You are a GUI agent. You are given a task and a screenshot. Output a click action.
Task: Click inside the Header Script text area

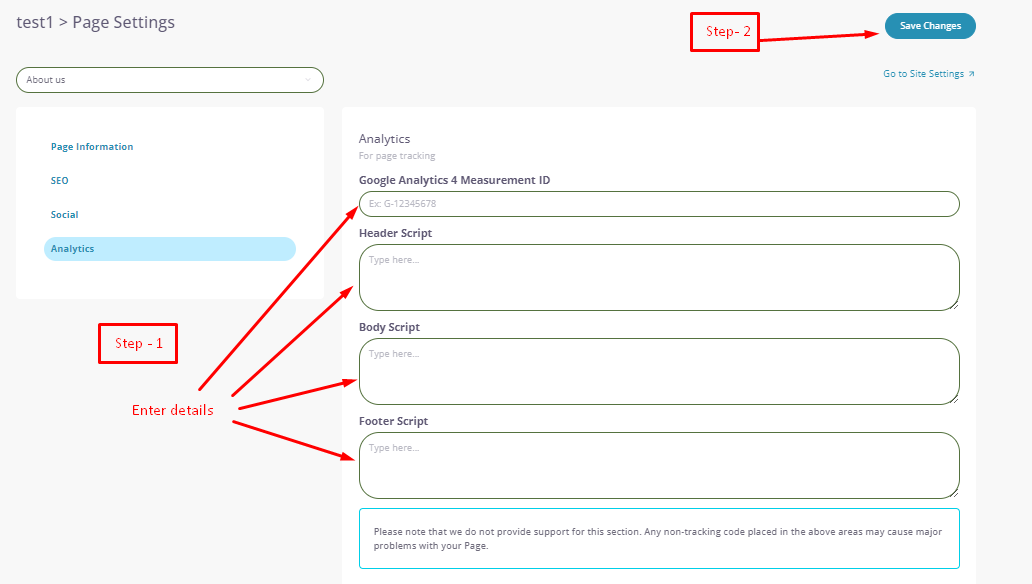tap(658, 277)
